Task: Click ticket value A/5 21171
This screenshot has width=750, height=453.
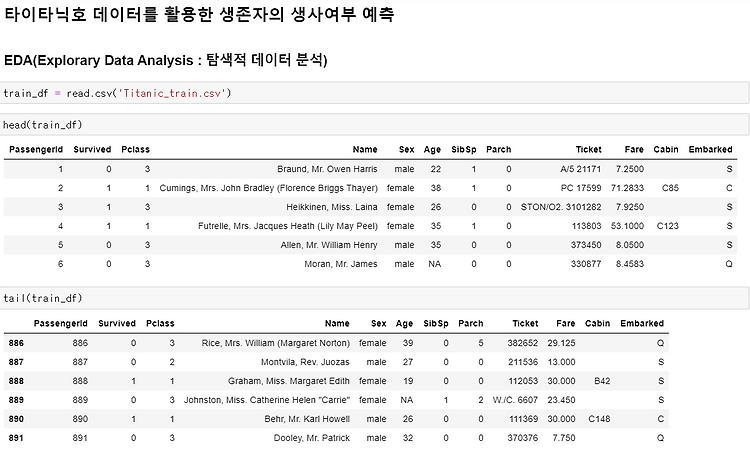Action: click(x=581, y=169)
